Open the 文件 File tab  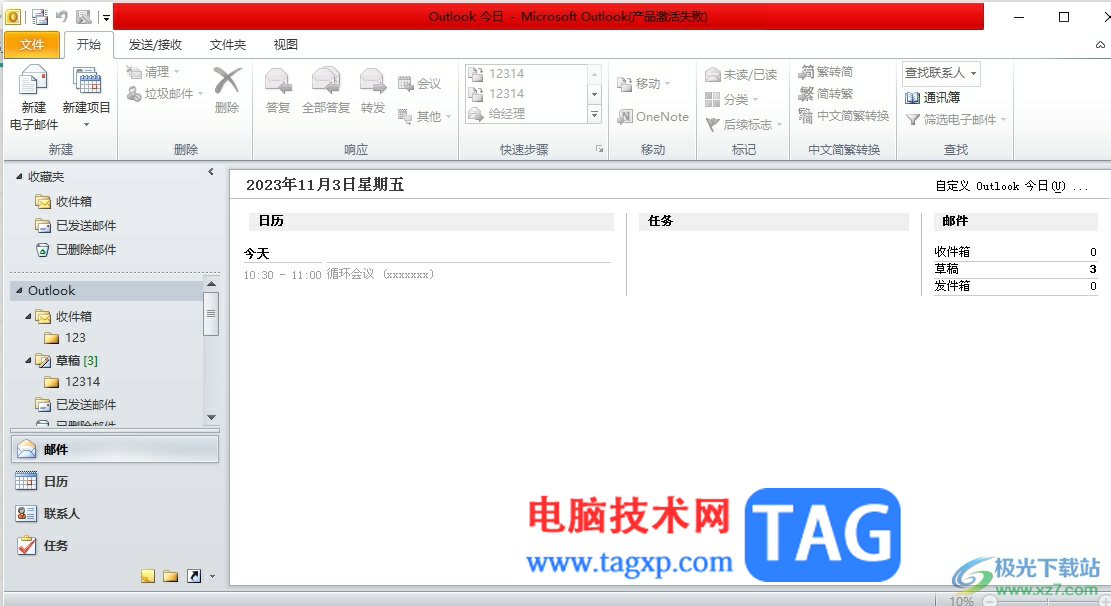[x=31, y=45]
